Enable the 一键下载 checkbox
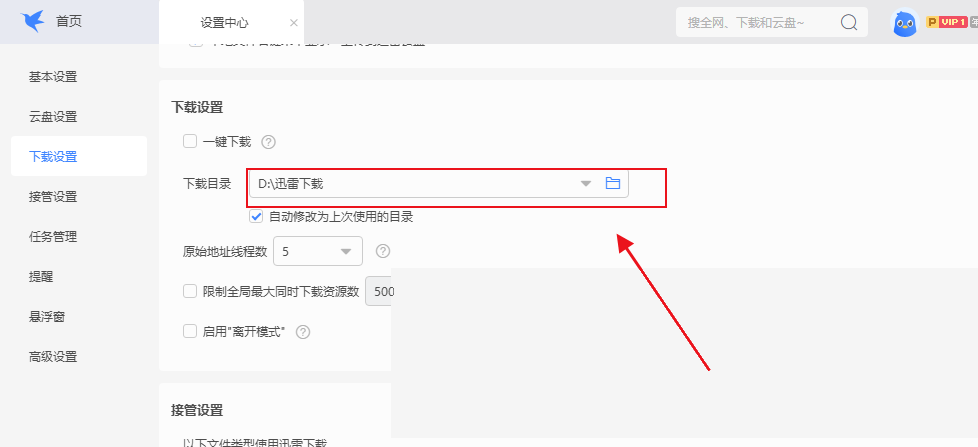The width and height of the screenshot is (978, 447). click(190, 142)
